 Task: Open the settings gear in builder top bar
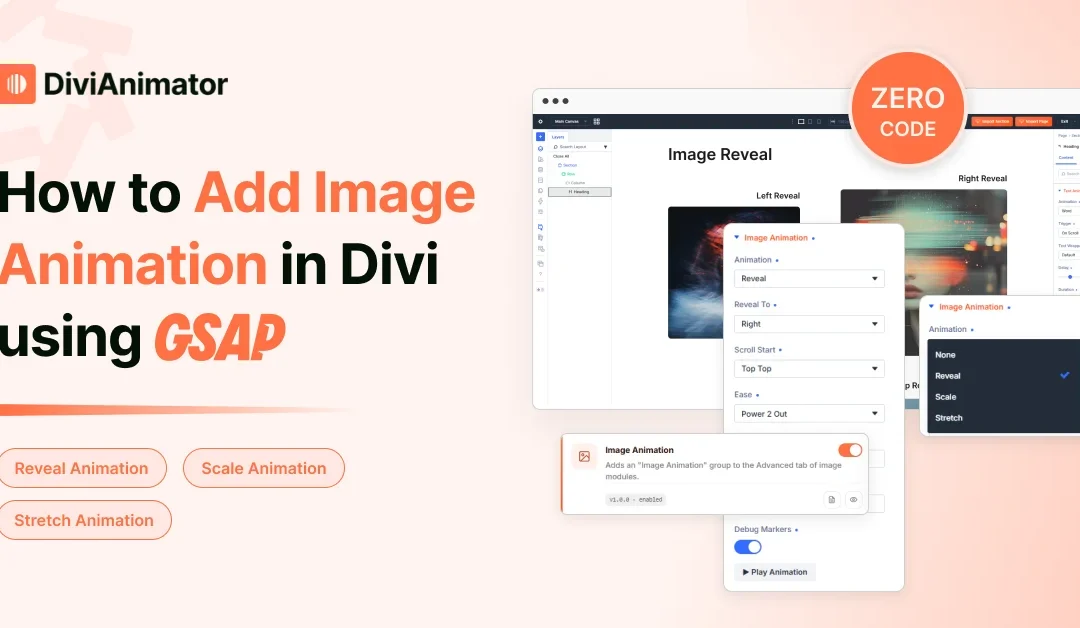click(541, 121)
